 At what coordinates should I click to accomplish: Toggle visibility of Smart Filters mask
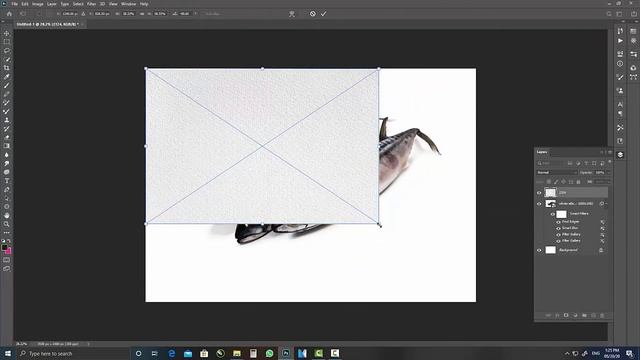coord(553,214)
